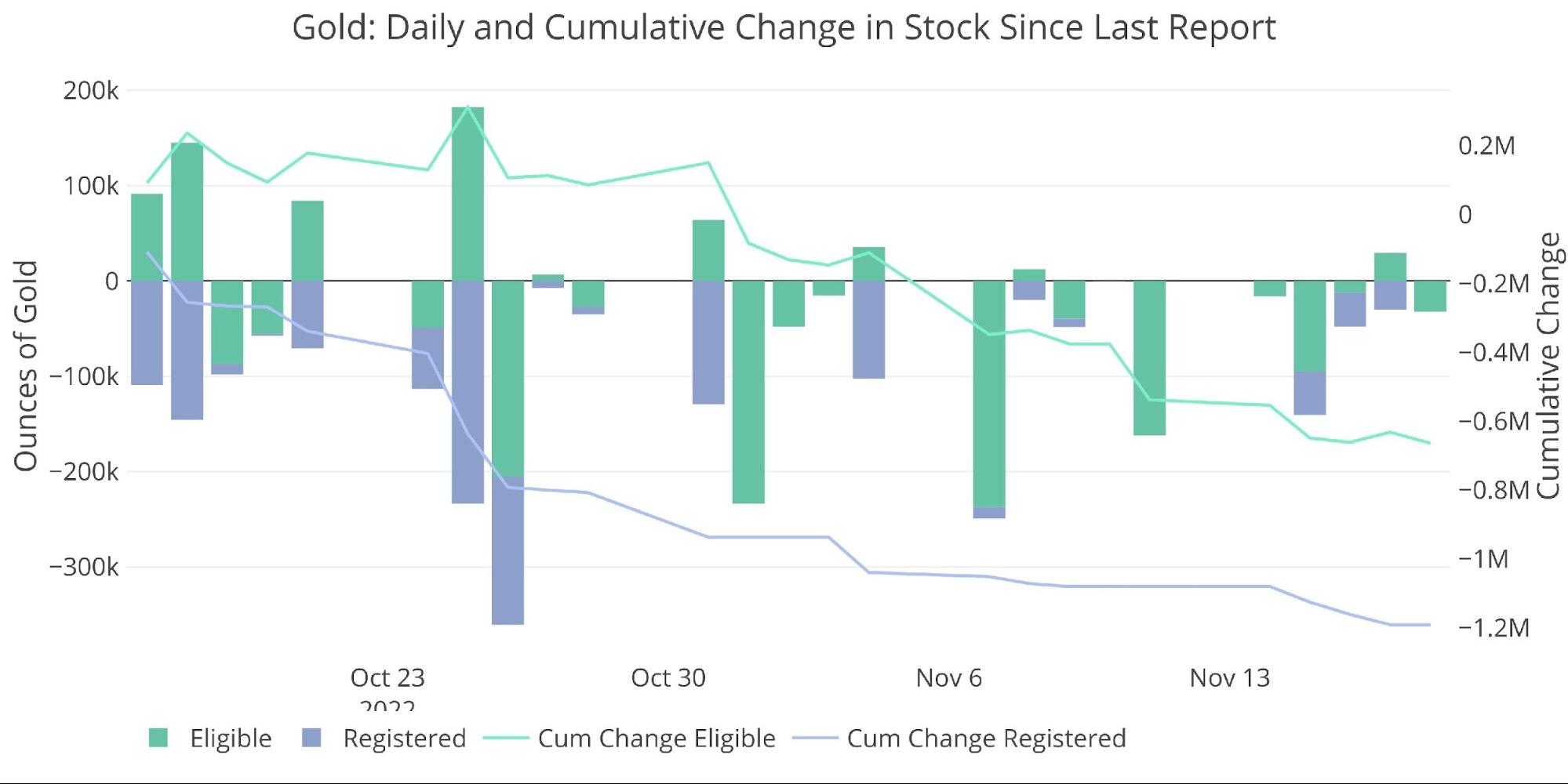The image size is (1568, 784).
Task: Click the −1.2M right axis tick label
Action: pos(1493,628)
